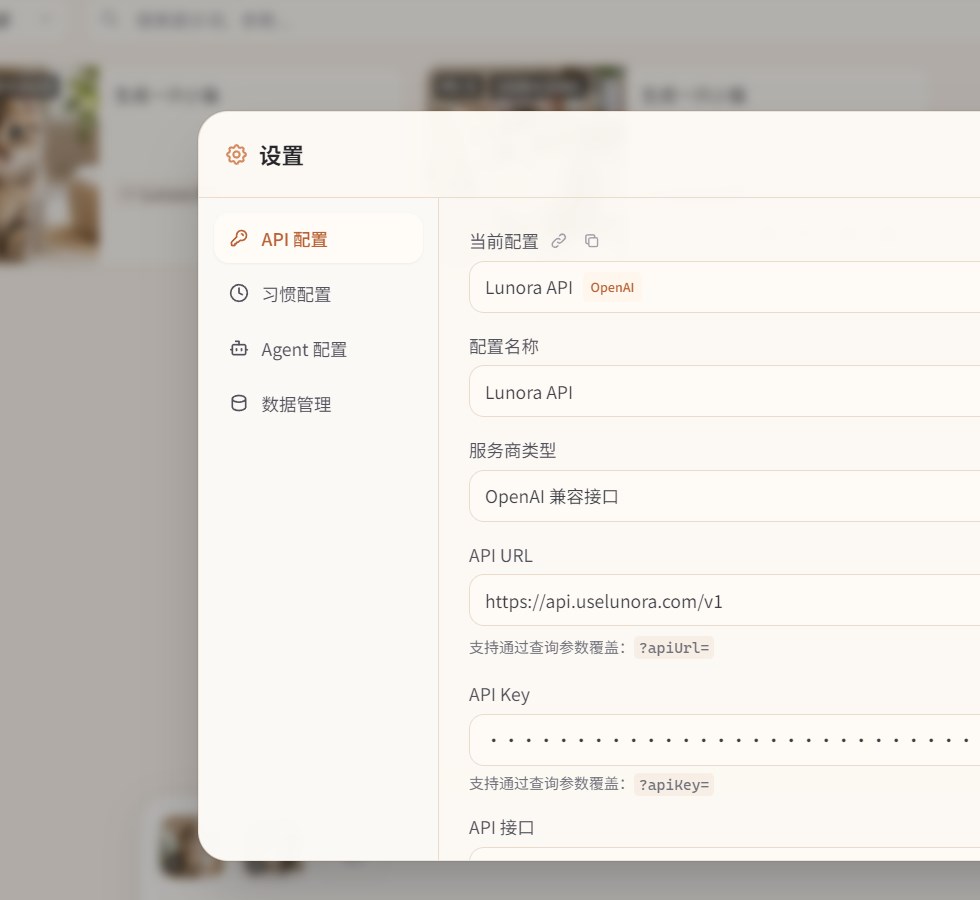Image resolution: width=980 pixels, height=900 pixels.
Task: Click the gear icon next to 设置
Action: tap(236, 154)
